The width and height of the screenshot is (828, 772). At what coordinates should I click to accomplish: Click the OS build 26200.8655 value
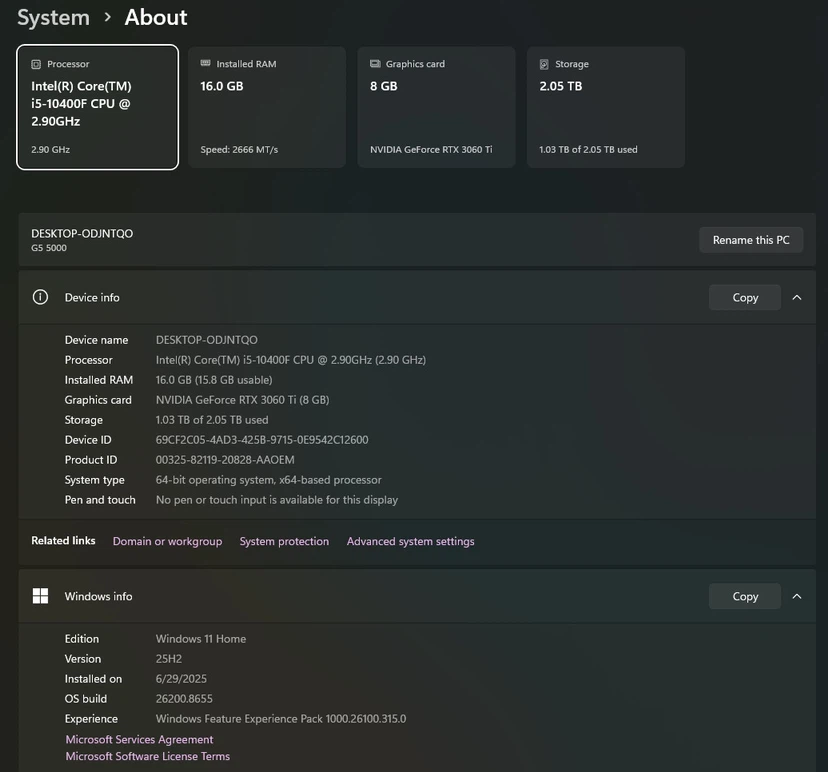184,699
